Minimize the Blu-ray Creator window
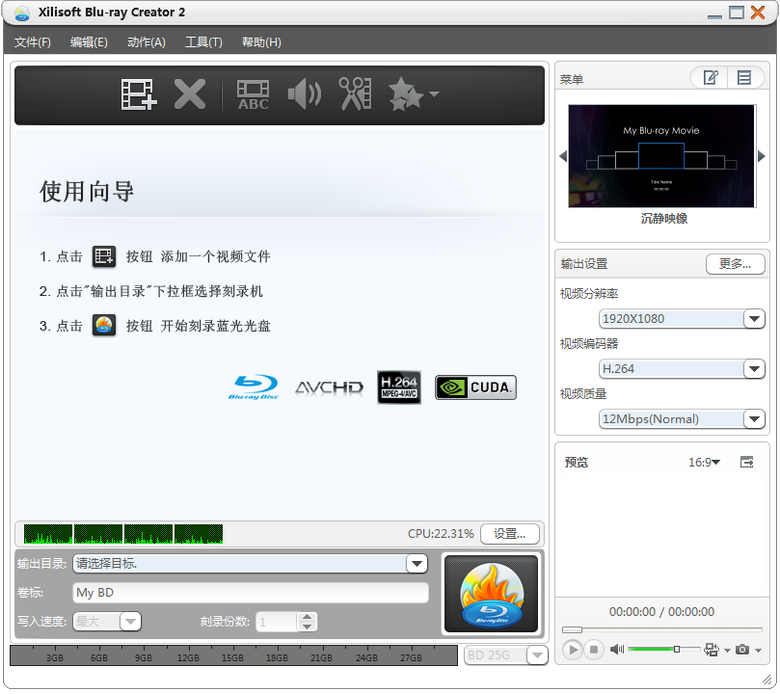Screen dimensions: 780x694 pyautogui.click(x=715, y=16)
